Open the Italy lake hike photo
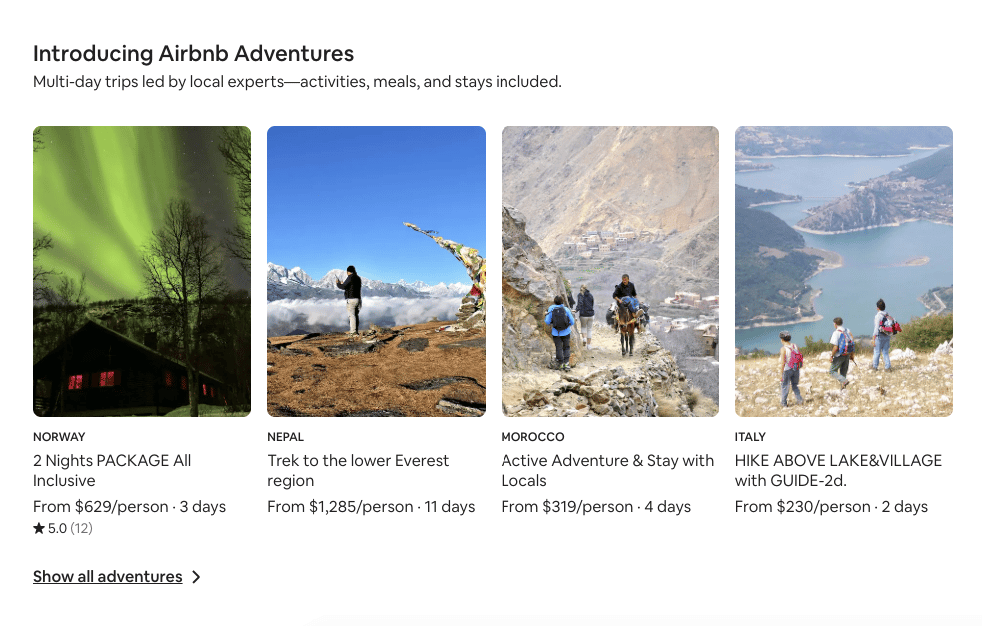The image size is (982, 626). click(844, 271)
